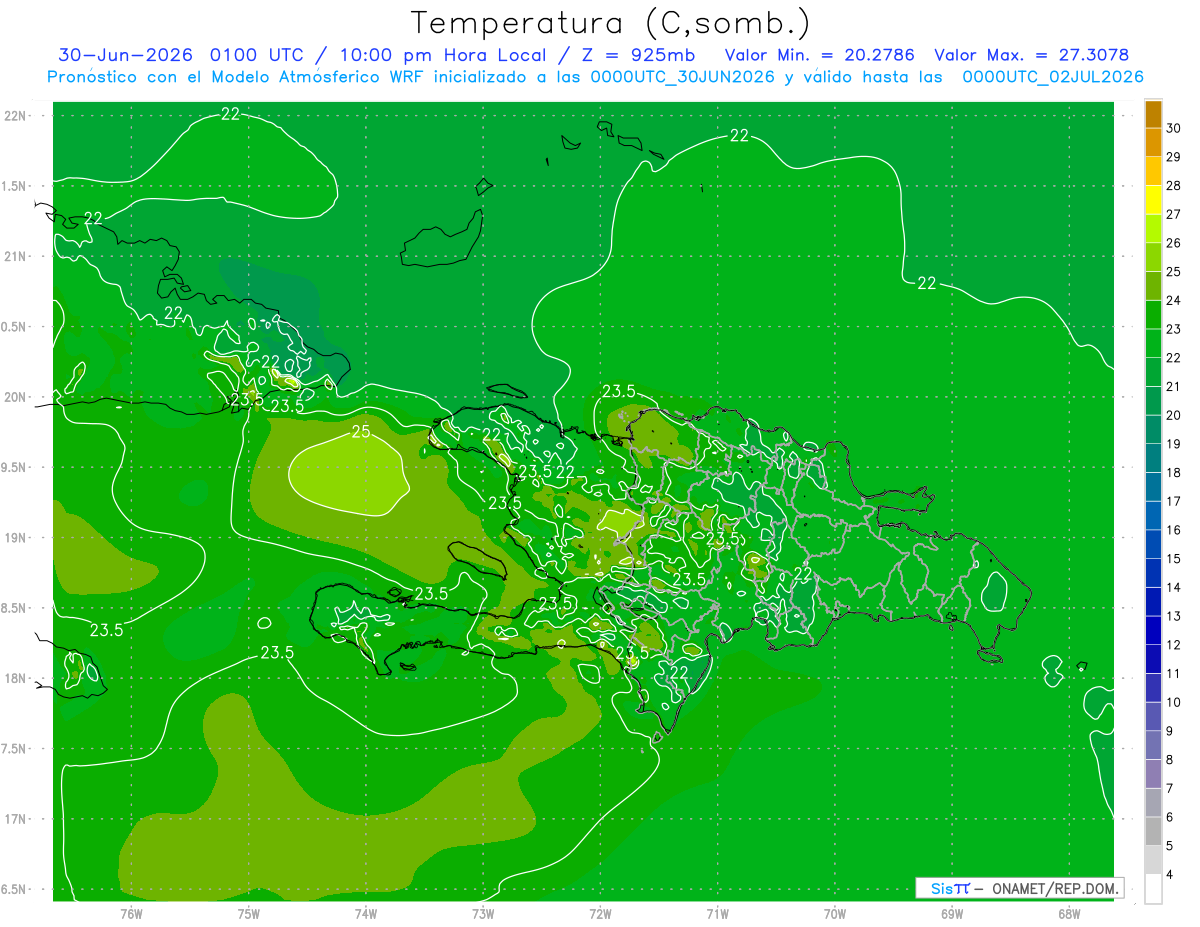Click the legend swatch between 25 and 26
The width and height of the screenshot is (1200, 927).
coord(1153,258)
